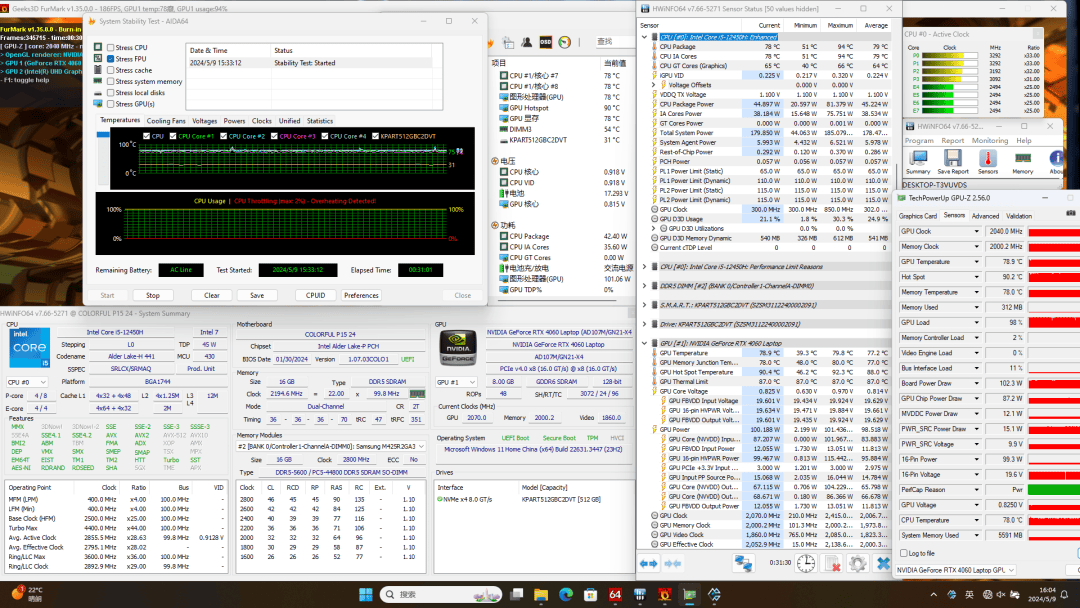Toggle the CPU Core #4 graph checkbox
Screen dimensions: 1080x608
click(x=324, y=136)
